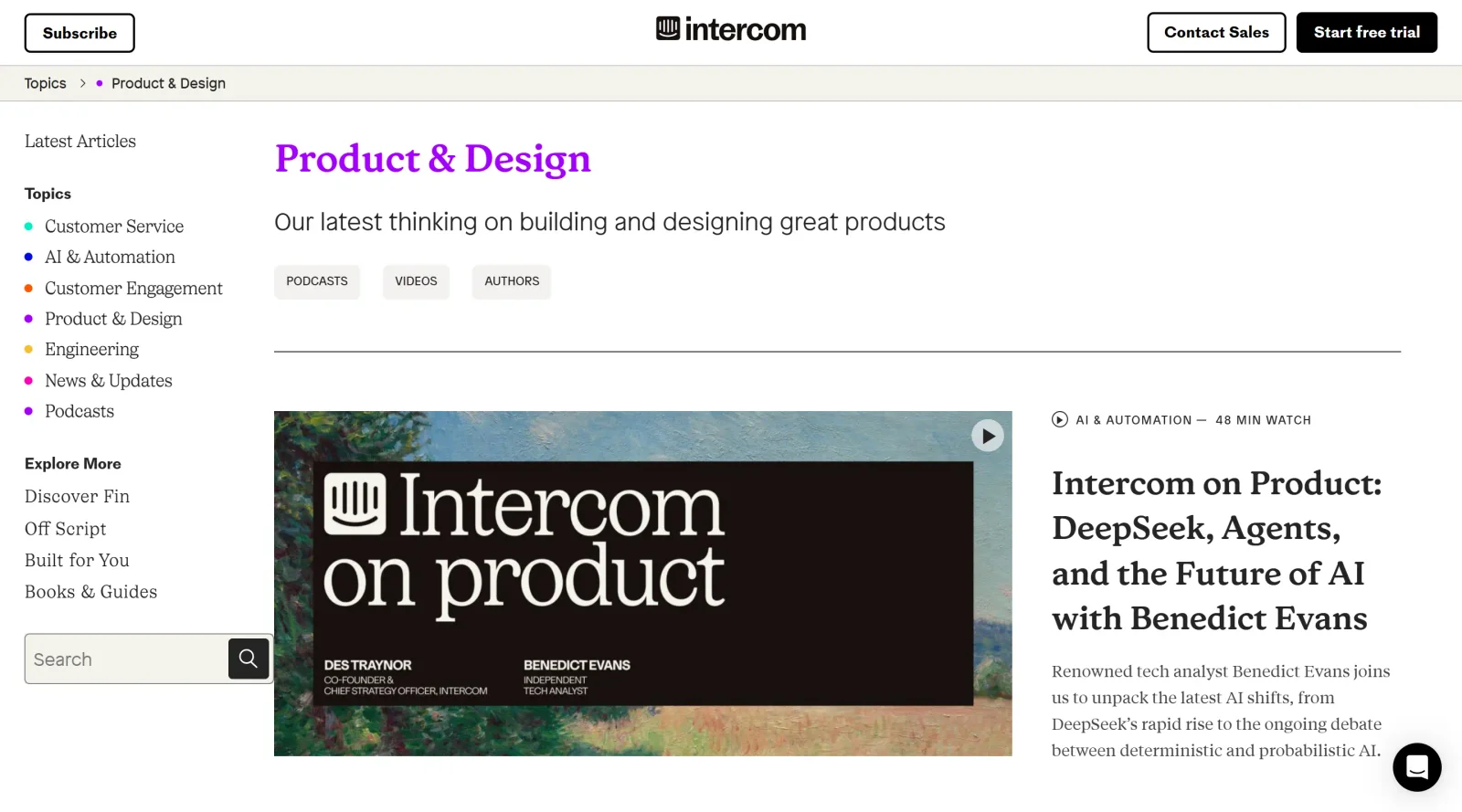Start a free trial

[x=1366, y=32]
